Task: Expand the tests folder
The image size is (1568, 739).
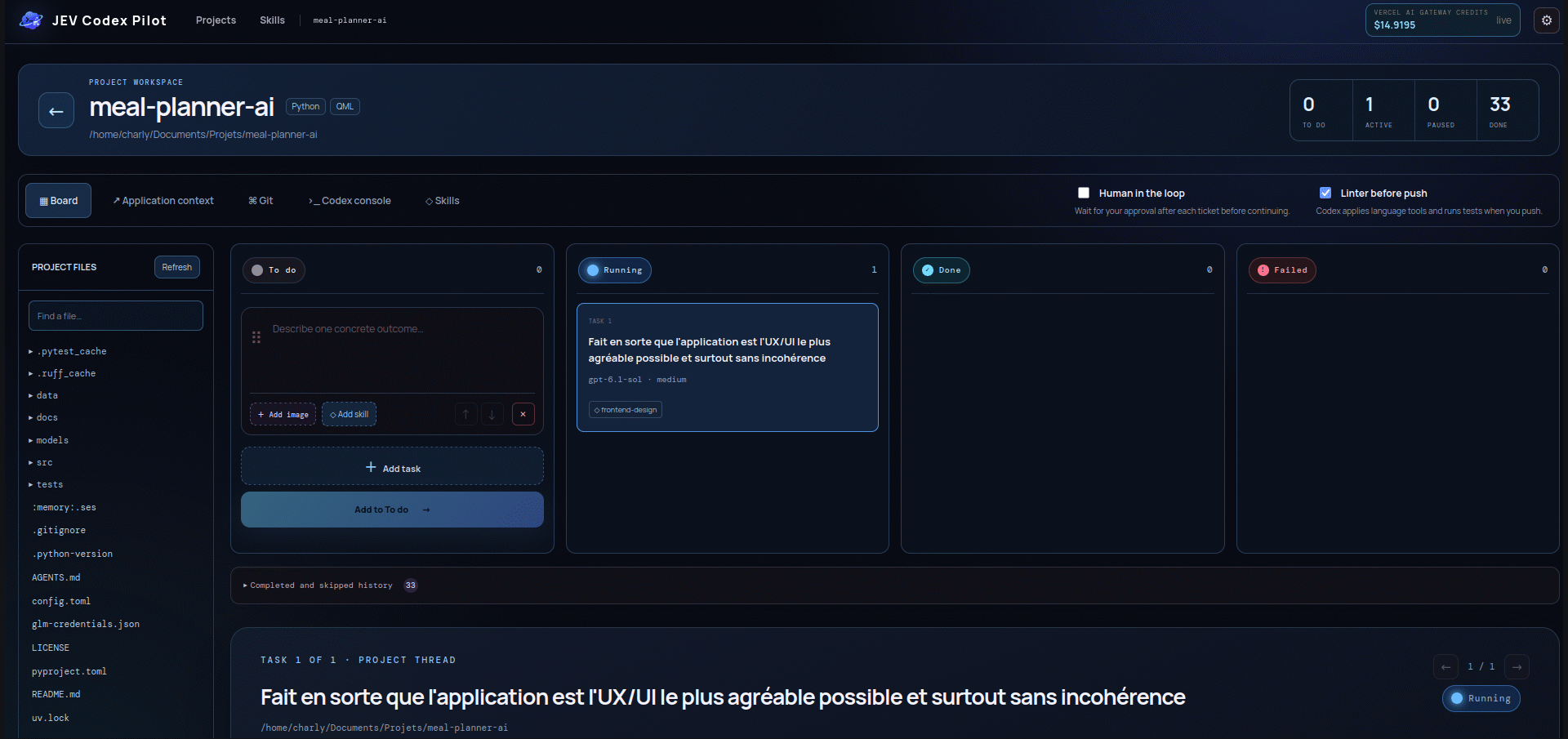Action: 46,484
